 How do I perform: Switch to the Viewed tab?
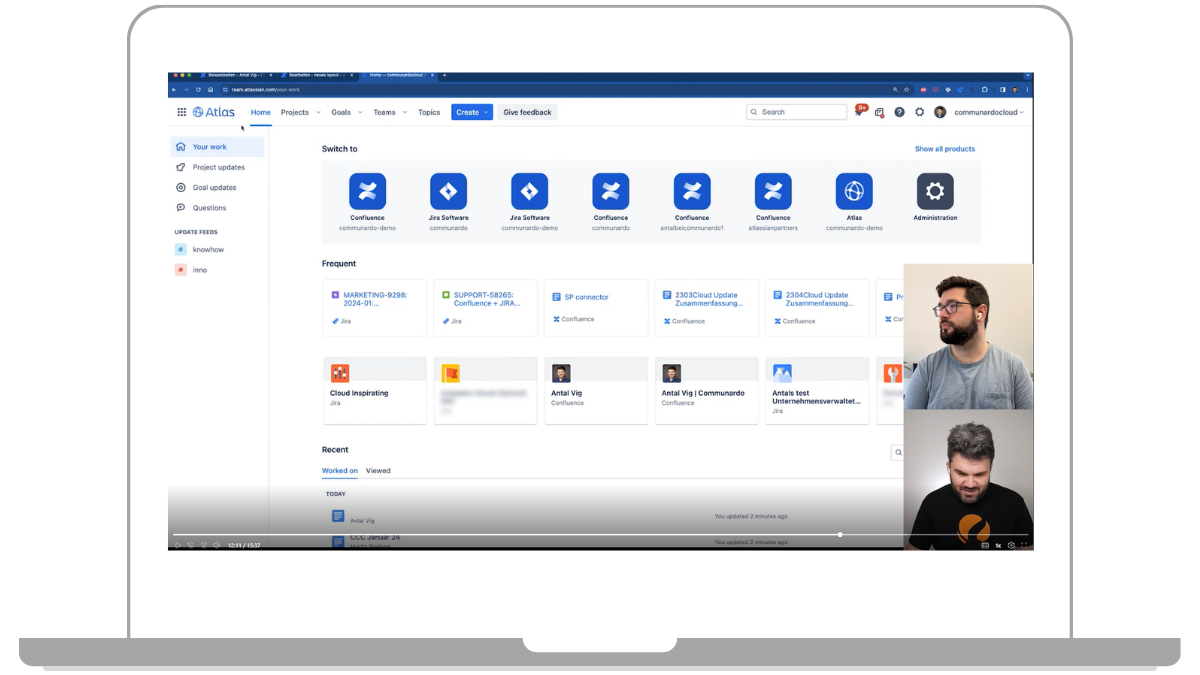tap(378, 470)
